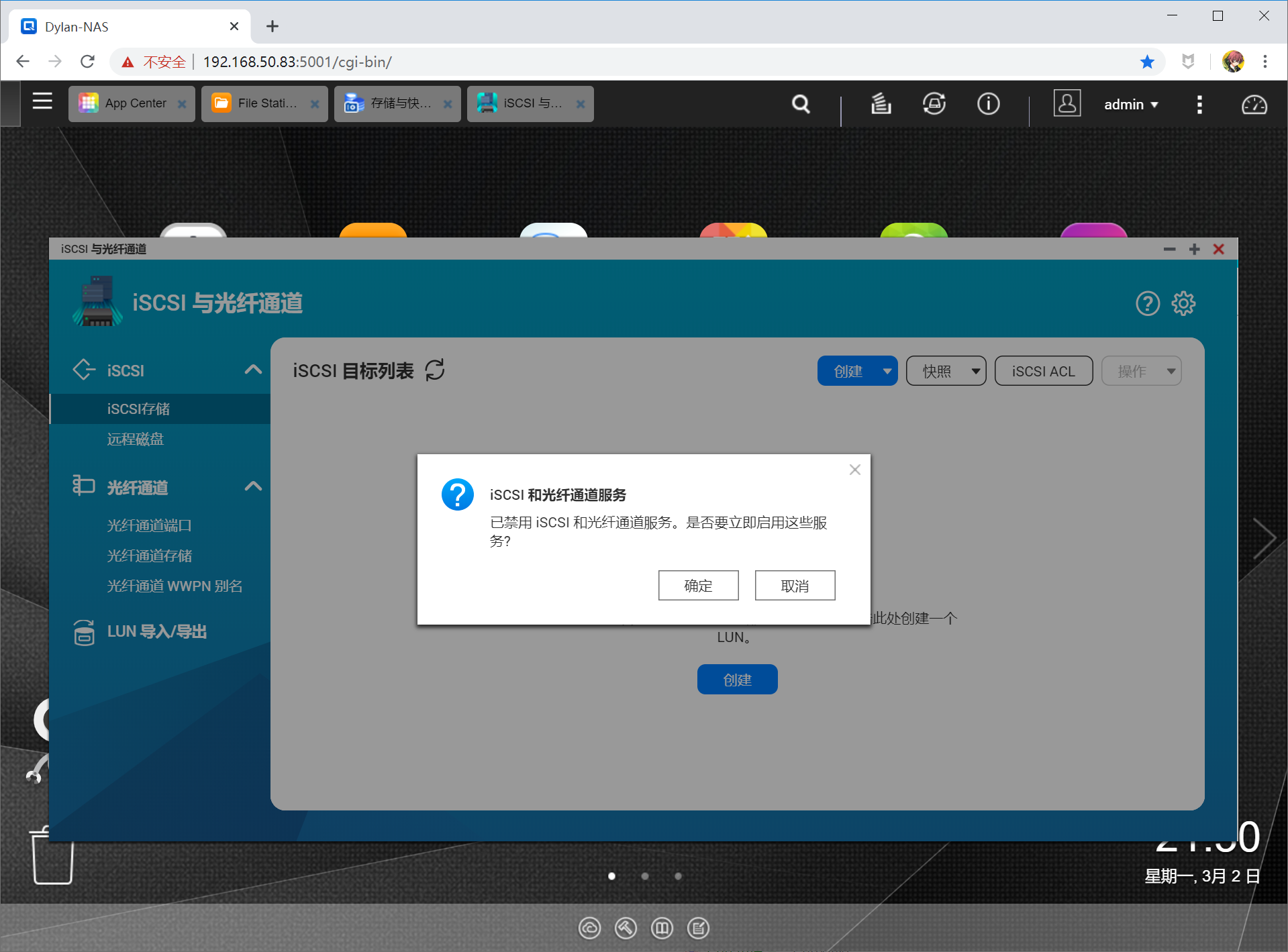The image size is (1288, 952).
Task: Click the iSCSI help question mark icon
Action: pyautogui.click(x=1148, y=304)
